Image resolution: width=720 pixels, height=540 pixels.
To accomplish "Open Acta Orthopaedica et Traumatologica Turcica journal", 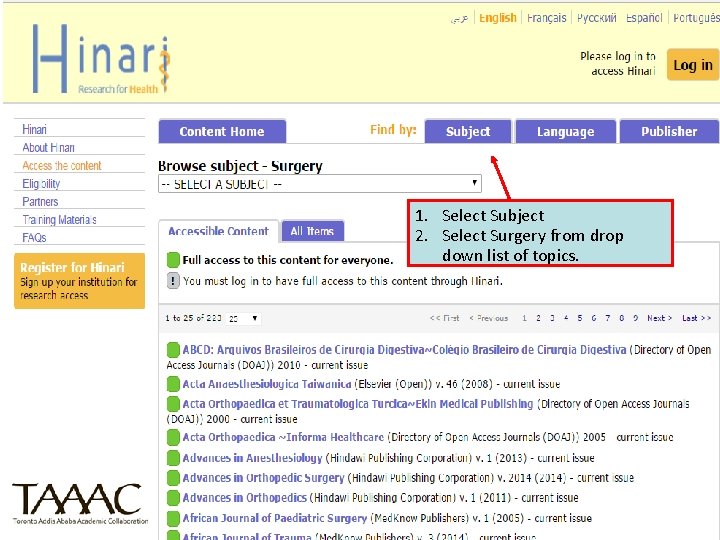I will (x=358, y=404).
